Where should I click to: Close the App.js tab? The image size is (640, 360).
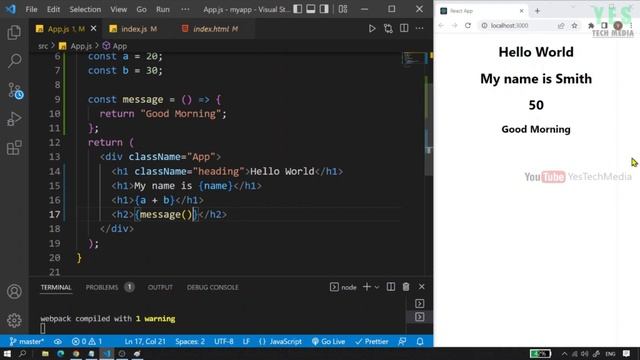pyautogui.click(x=93, y=29)
